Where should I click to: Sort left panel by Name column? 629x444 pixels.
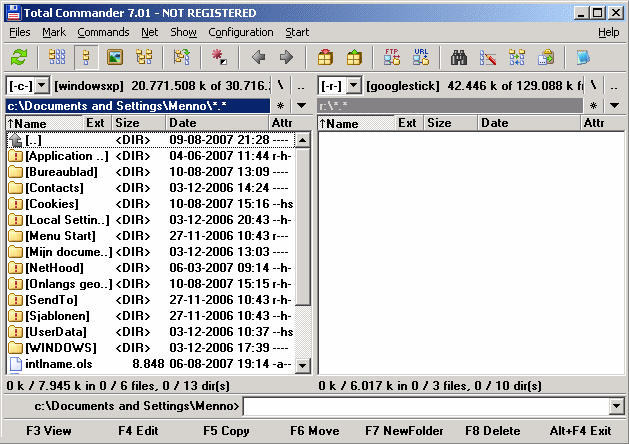click(44, 123)
